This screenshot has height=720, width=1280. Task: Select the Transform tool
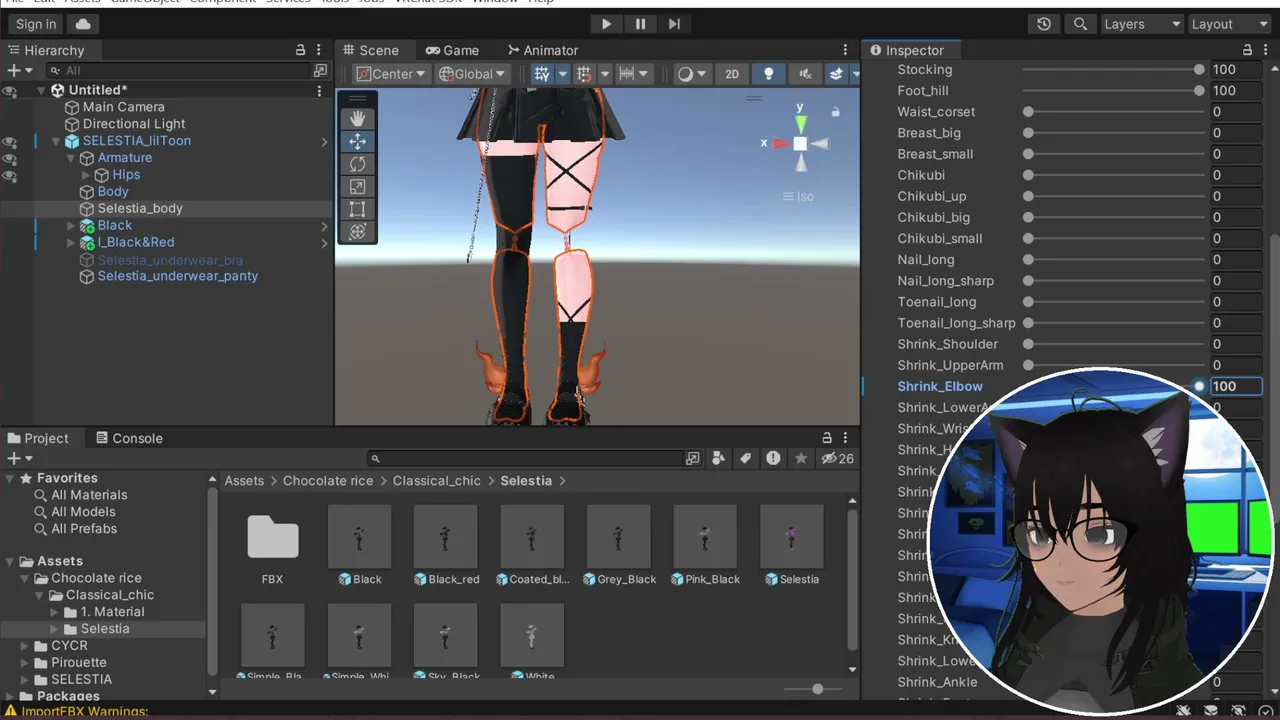[357, 232]
